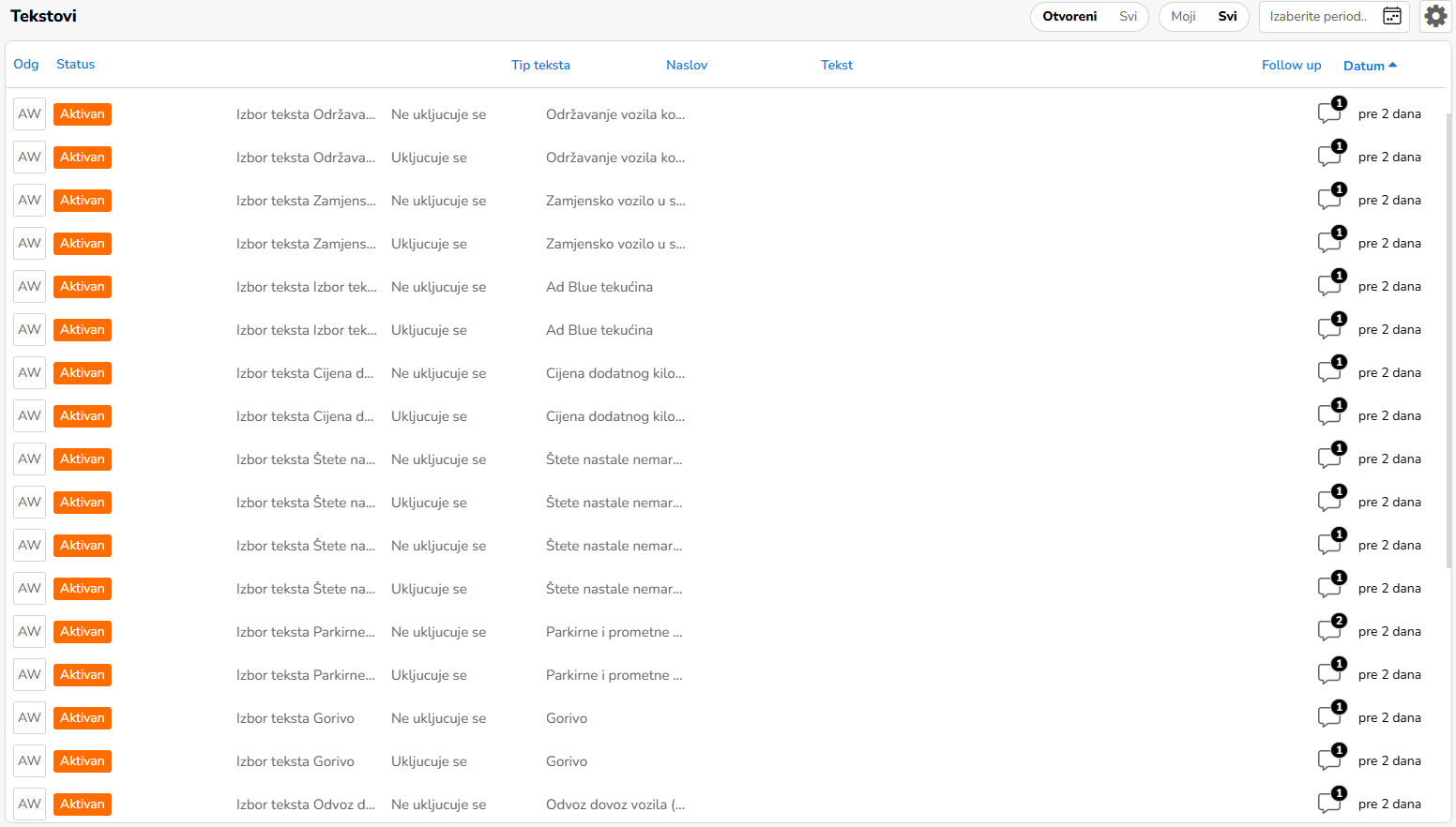The image size is (1456, 827).
Task: Sort by Datum column arrow
Action: [1392, 65]
